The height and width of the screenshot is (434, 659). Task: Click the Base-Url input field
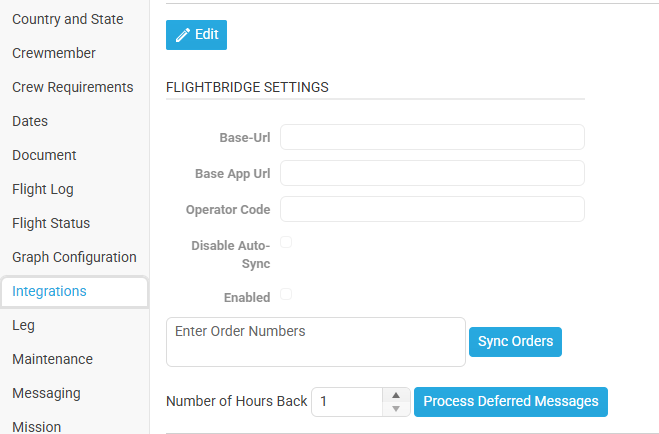tap(432, 137)
